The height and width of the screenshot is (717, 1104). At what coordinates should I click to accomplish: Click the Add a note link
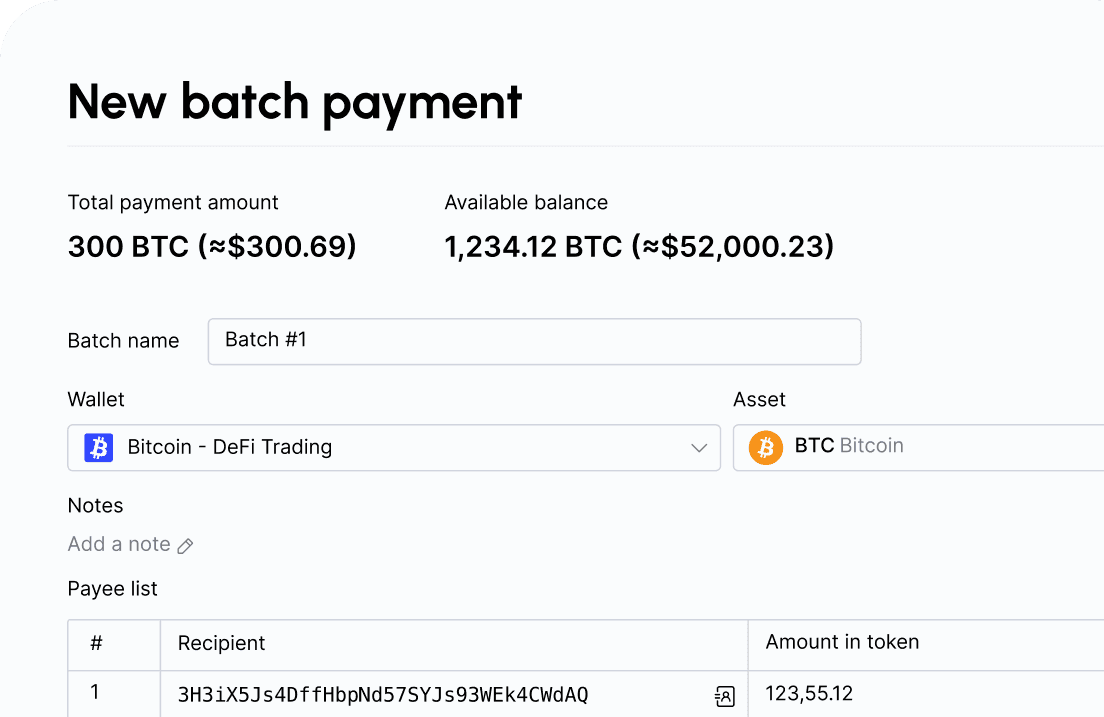pos(119,544)
